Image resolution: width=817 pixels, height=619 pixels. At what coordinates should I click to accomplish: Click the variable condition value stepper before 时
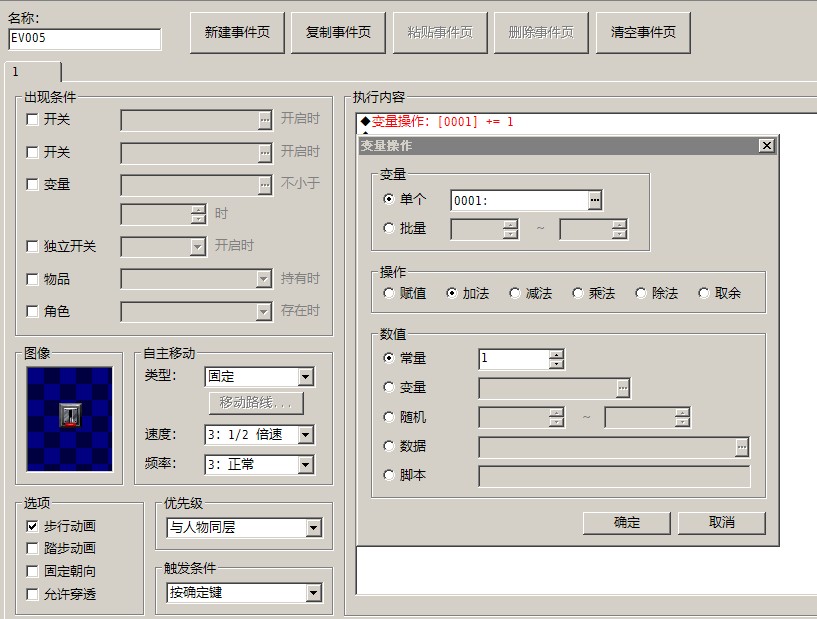point(198,214)
